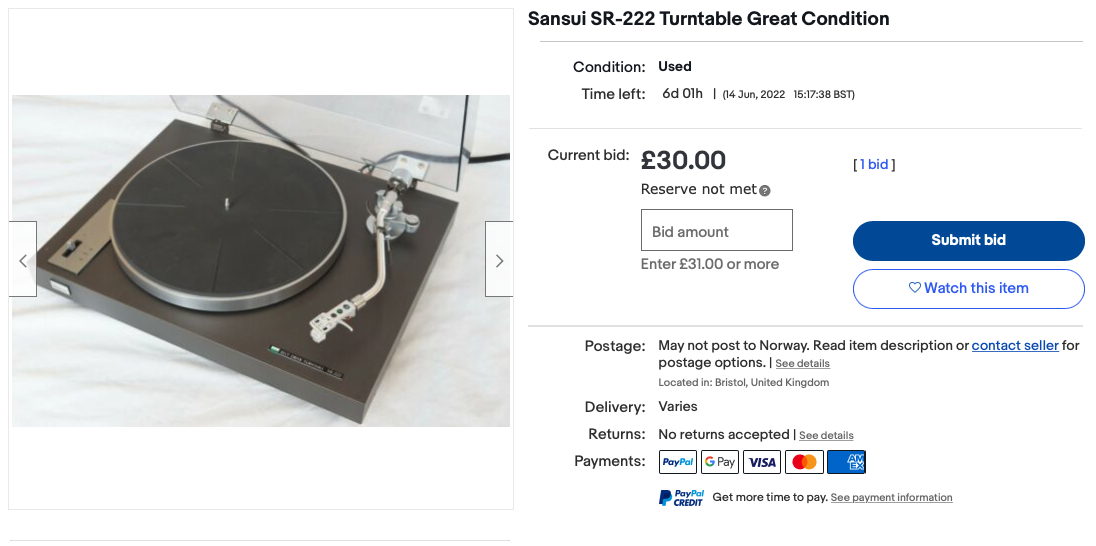
Task: Show the next product photo
Action: point(499,260)
